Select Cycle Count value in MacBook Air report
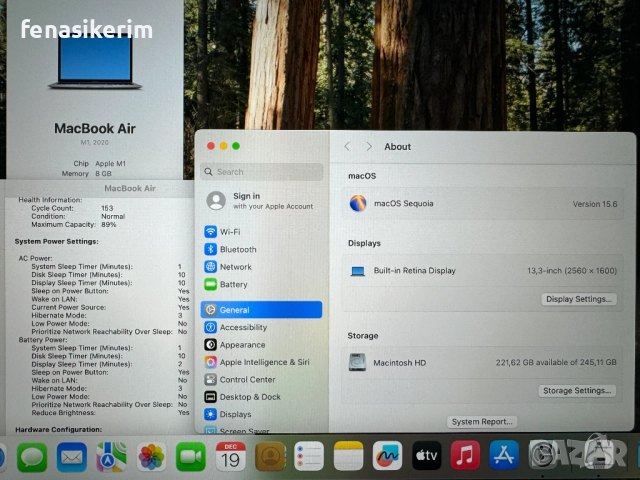This screenshot has width=640, height=480. point(107,208)
